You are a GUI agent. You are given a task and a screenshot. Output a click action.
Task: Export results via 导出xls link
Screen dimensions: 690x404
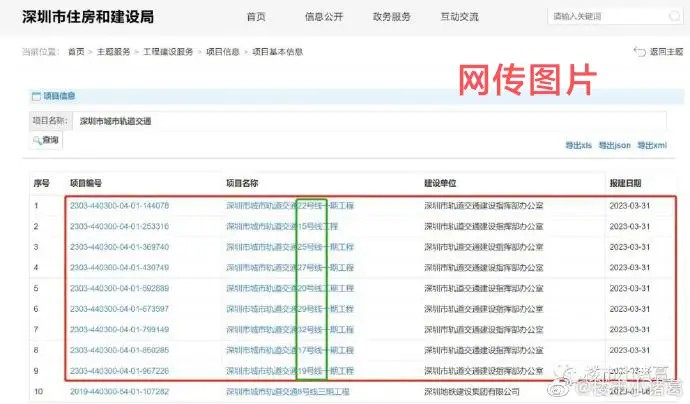[x=578, y=146]
